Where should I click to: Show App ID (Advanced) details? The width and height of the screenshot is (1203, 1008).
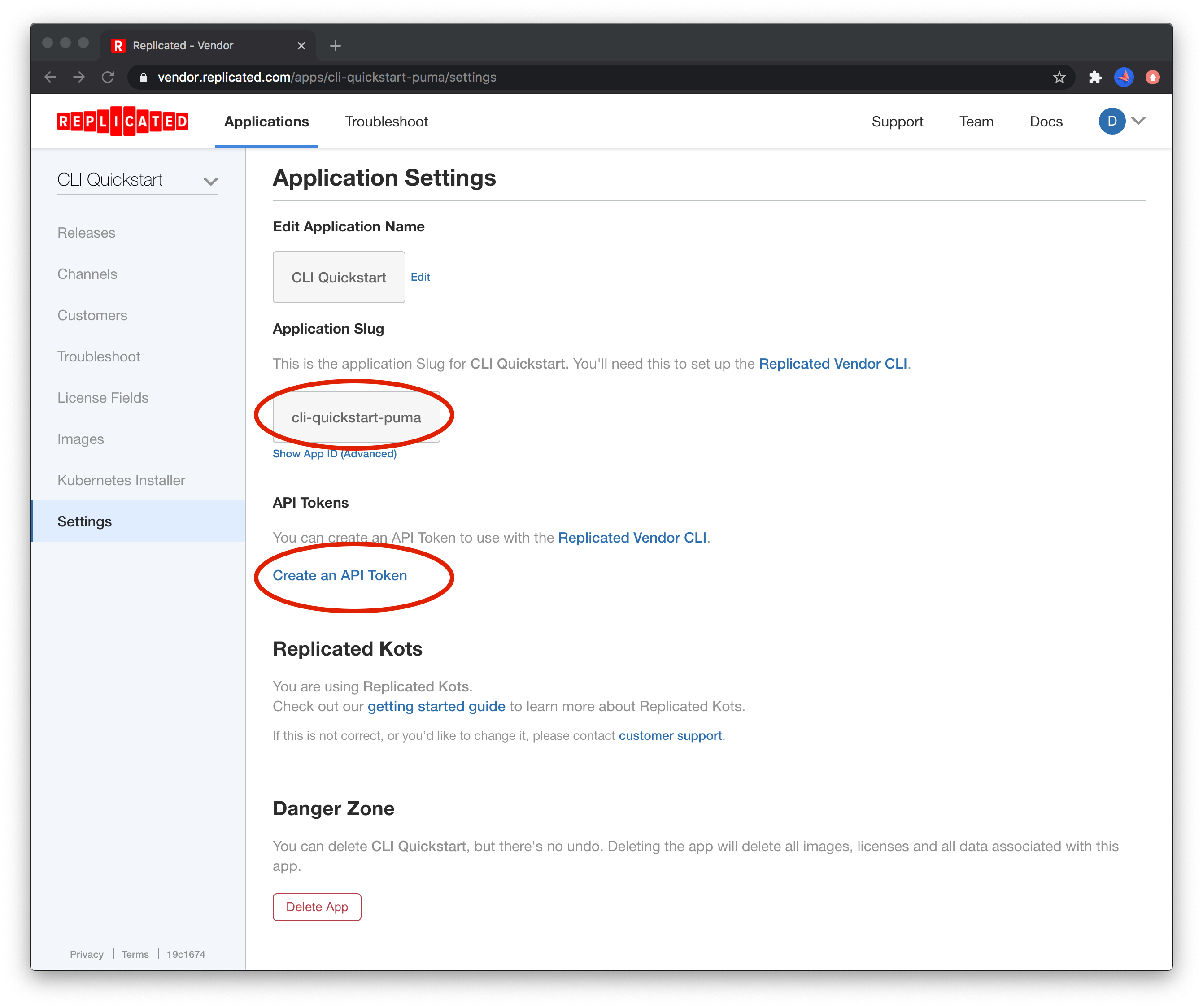tap(334, 454)
